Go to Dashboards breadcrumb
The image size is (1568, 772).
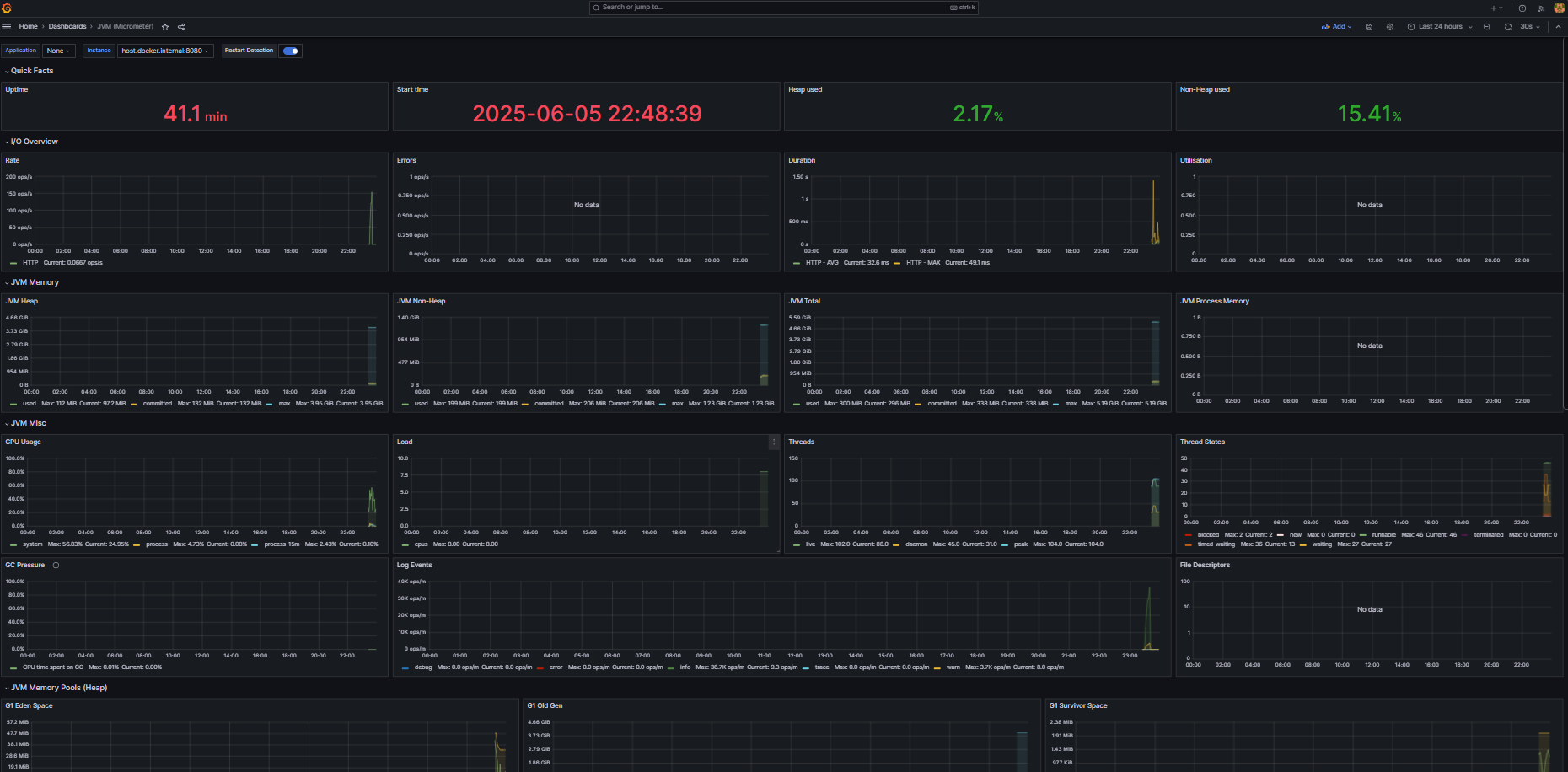point(67,27)
